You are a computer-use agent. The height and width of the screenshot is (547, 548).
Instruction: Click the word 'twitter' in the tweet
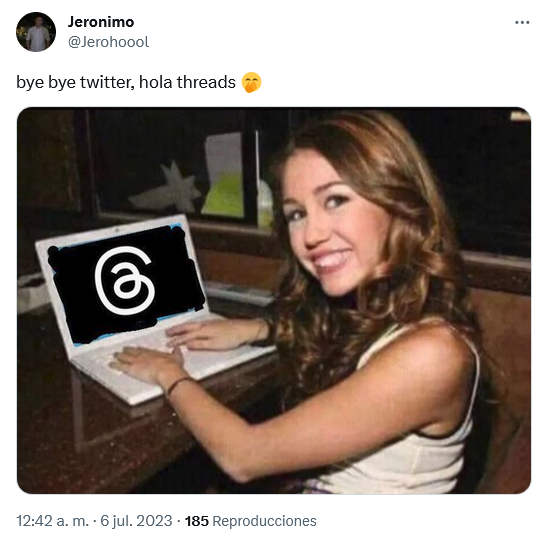coord(107,82)
